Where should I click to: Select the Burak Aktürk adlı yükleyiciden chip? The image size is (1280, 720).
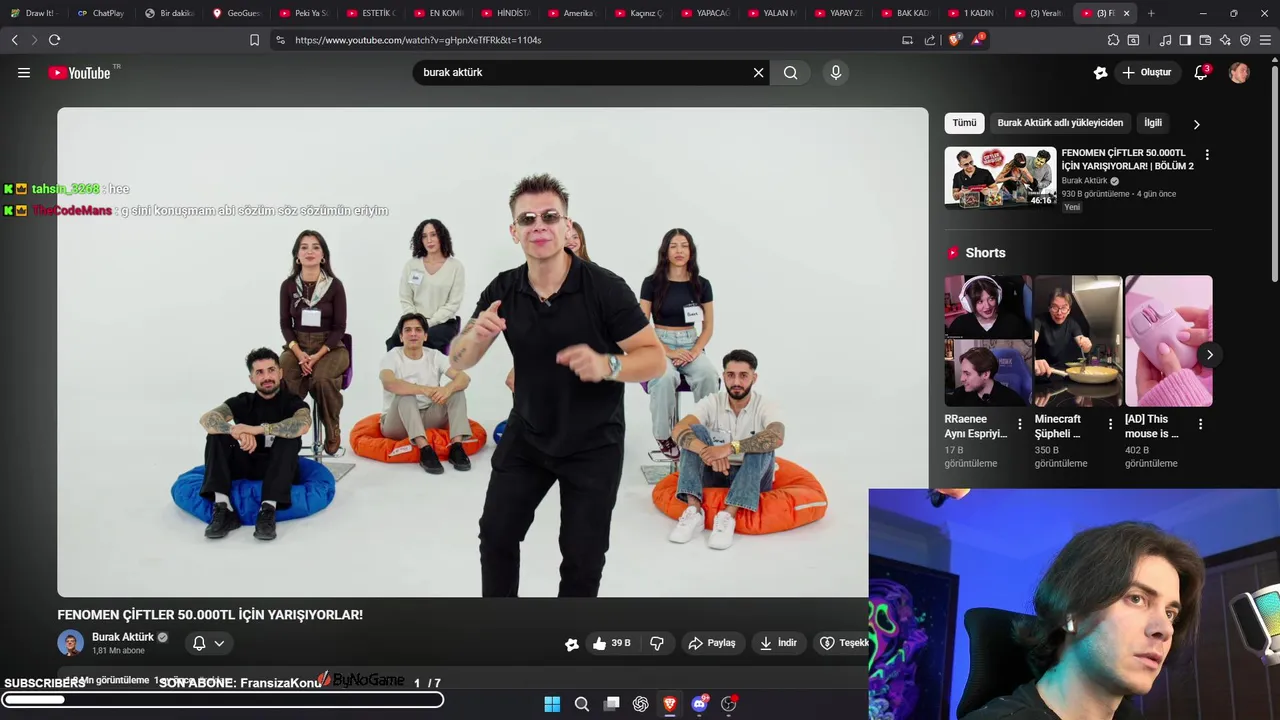click(1060, 123)
